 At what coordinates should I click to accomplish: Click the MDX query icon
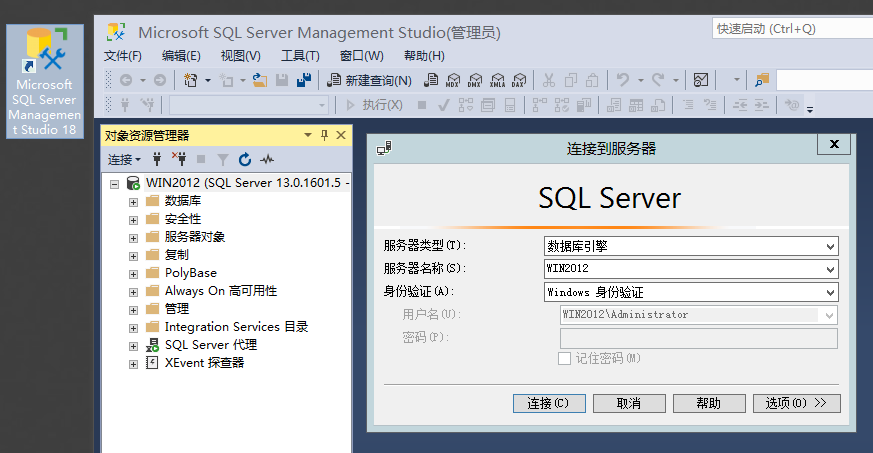(453, 80)
